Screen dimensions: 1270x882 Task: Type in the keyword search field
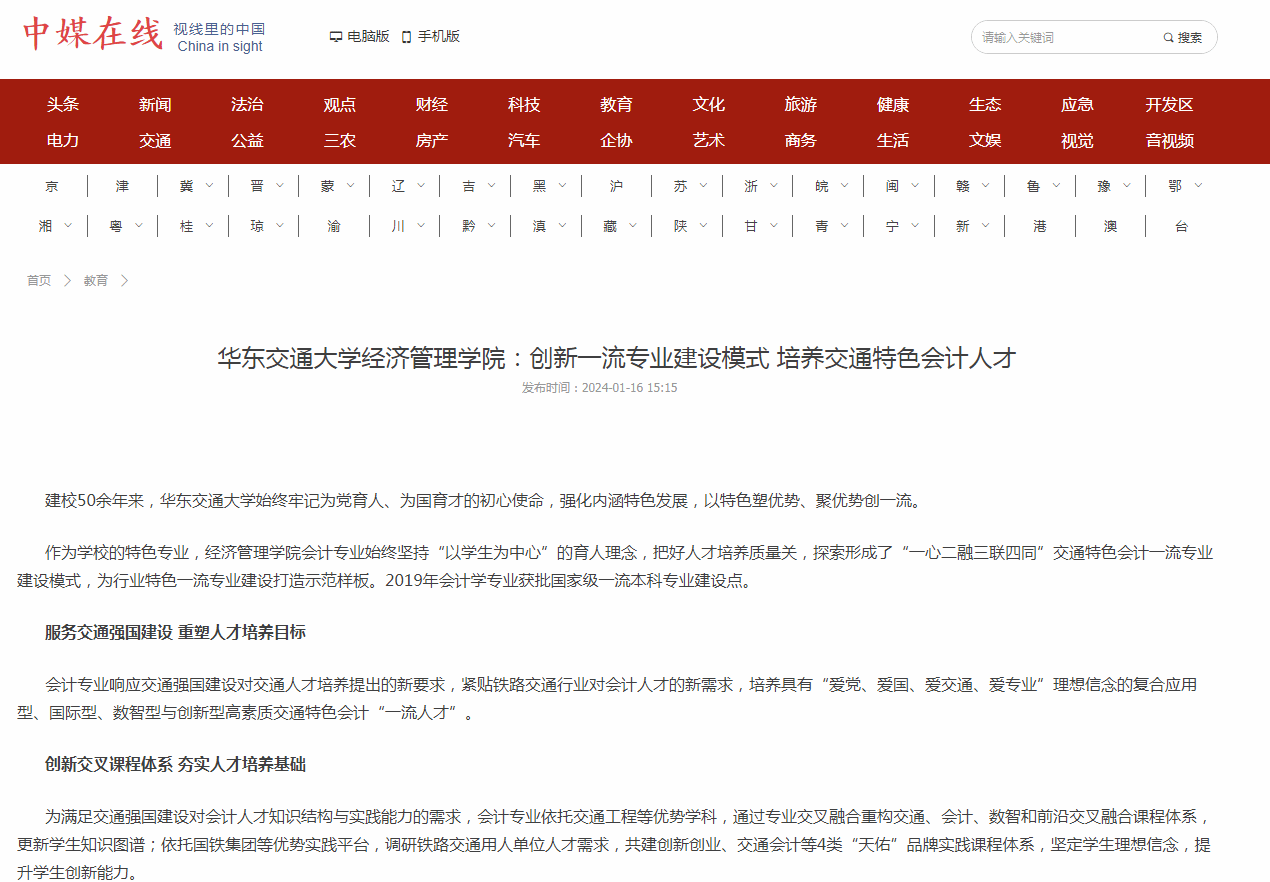click(x=1065, y=38)
